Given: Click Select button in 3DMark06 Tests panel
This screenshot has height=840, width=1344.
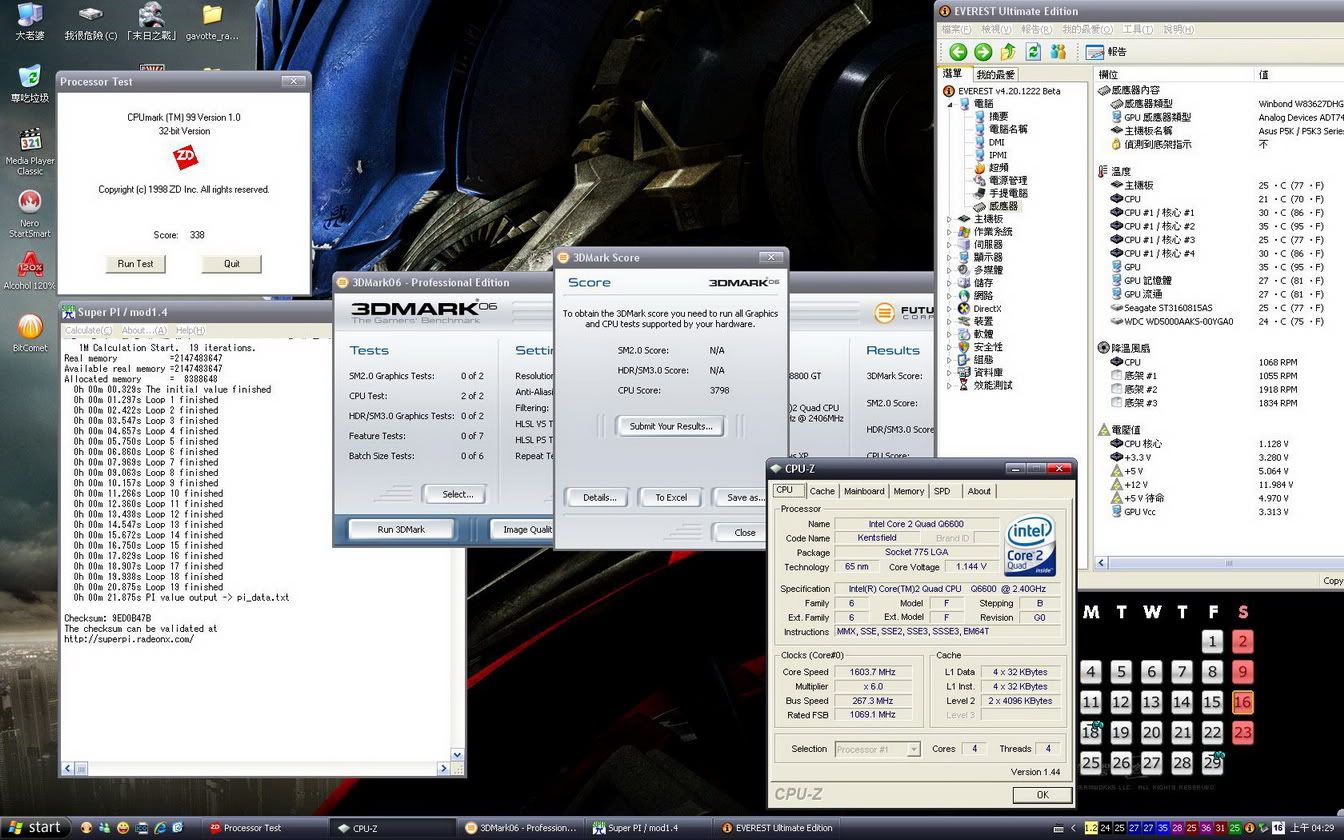Looking at the screenshot, I should pos(458,494).
